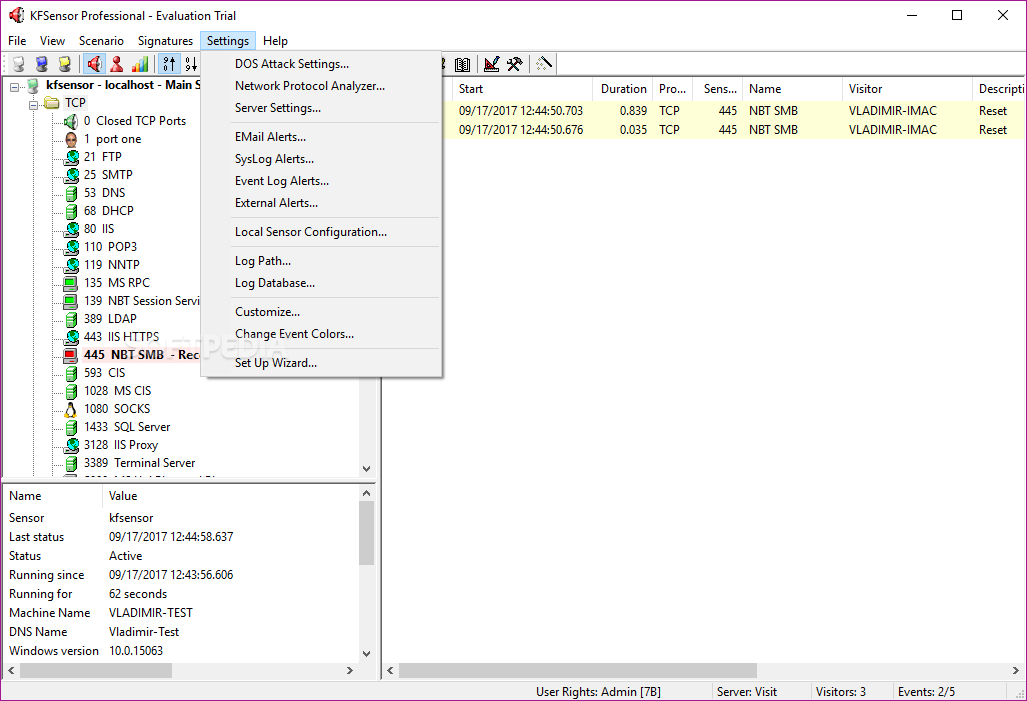Select EMail Alerts... menu entry

pyautogui.click(x=322, y=137)
